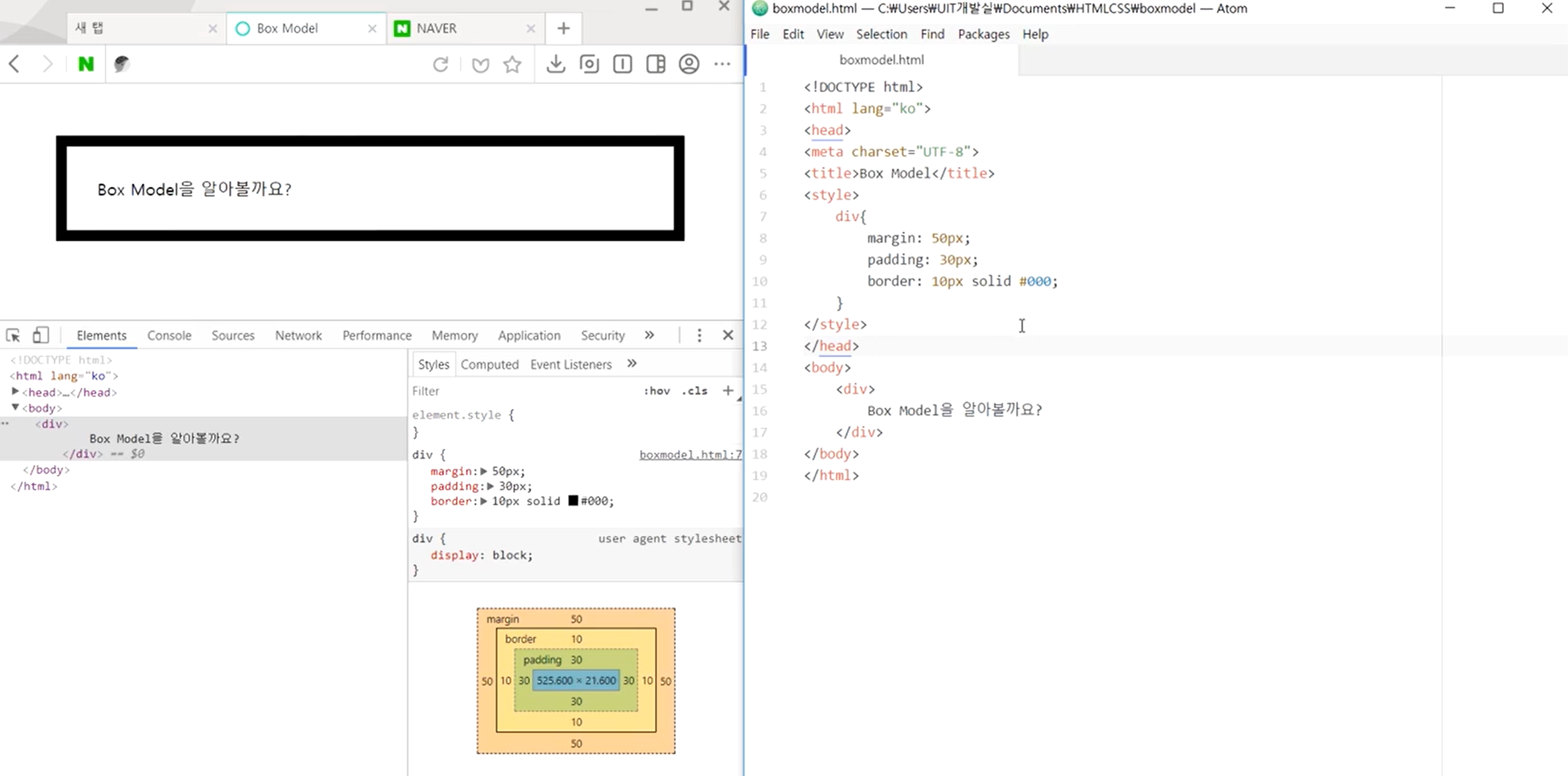Click the bookmark star icon
Viewport: 1568px width, 776px height.
(x=512, y=64)
